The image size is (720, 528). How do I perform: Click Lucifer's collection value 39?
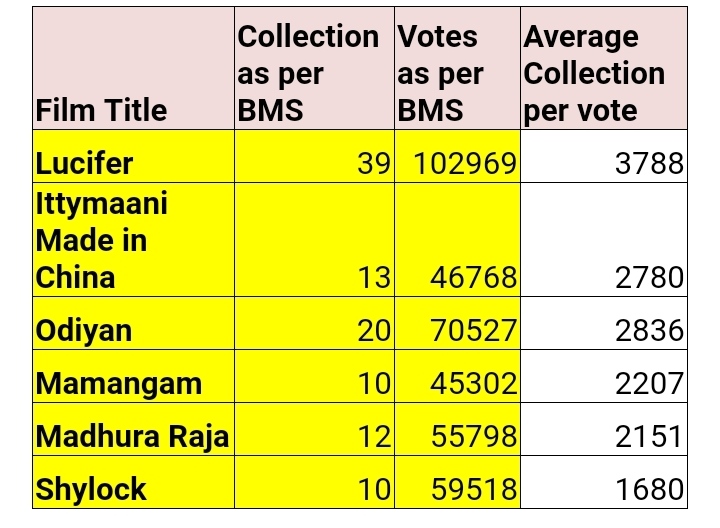(x=315, y=156)
